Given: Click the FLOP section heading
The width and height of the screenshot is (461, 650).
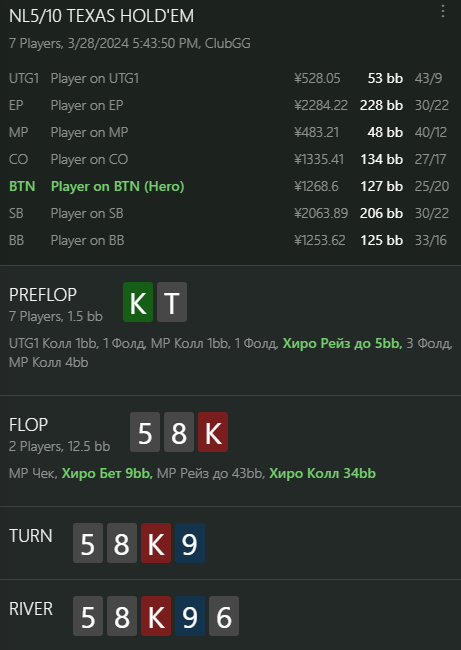Looking at the screenshot, I should click(29, 424).
